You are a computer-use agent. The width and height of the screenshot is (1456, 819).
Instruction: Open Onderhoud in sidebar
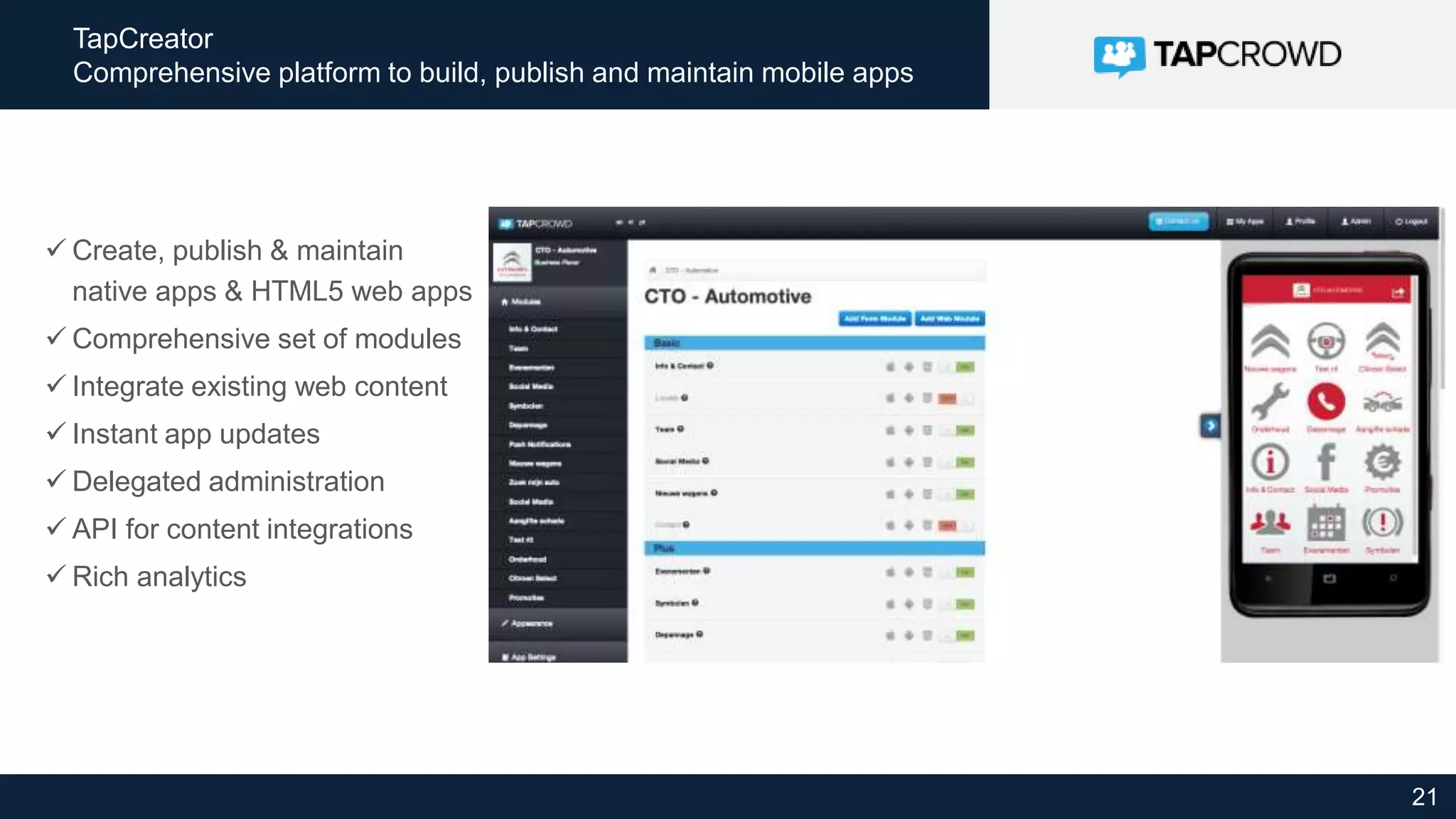point(558,559)
